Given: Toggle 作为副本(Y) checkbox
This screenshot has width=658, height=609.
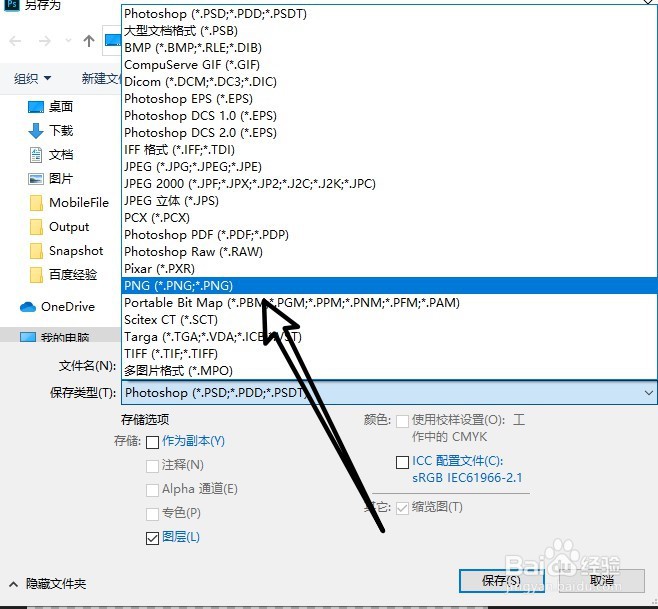Looking at the screenshot, I should click(x=152, y=442).
